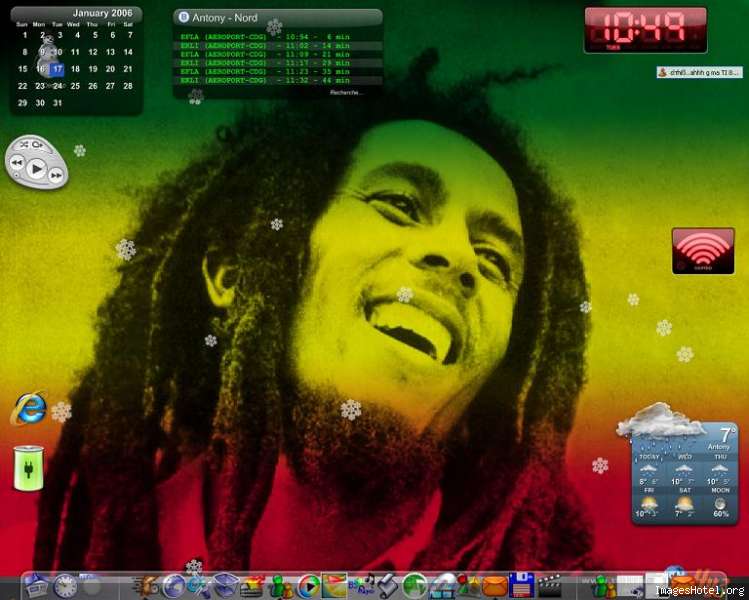The height and width of the screenshot is (600, 749).
Task: Open the script scroll dock icon
Action: [387, 586]
